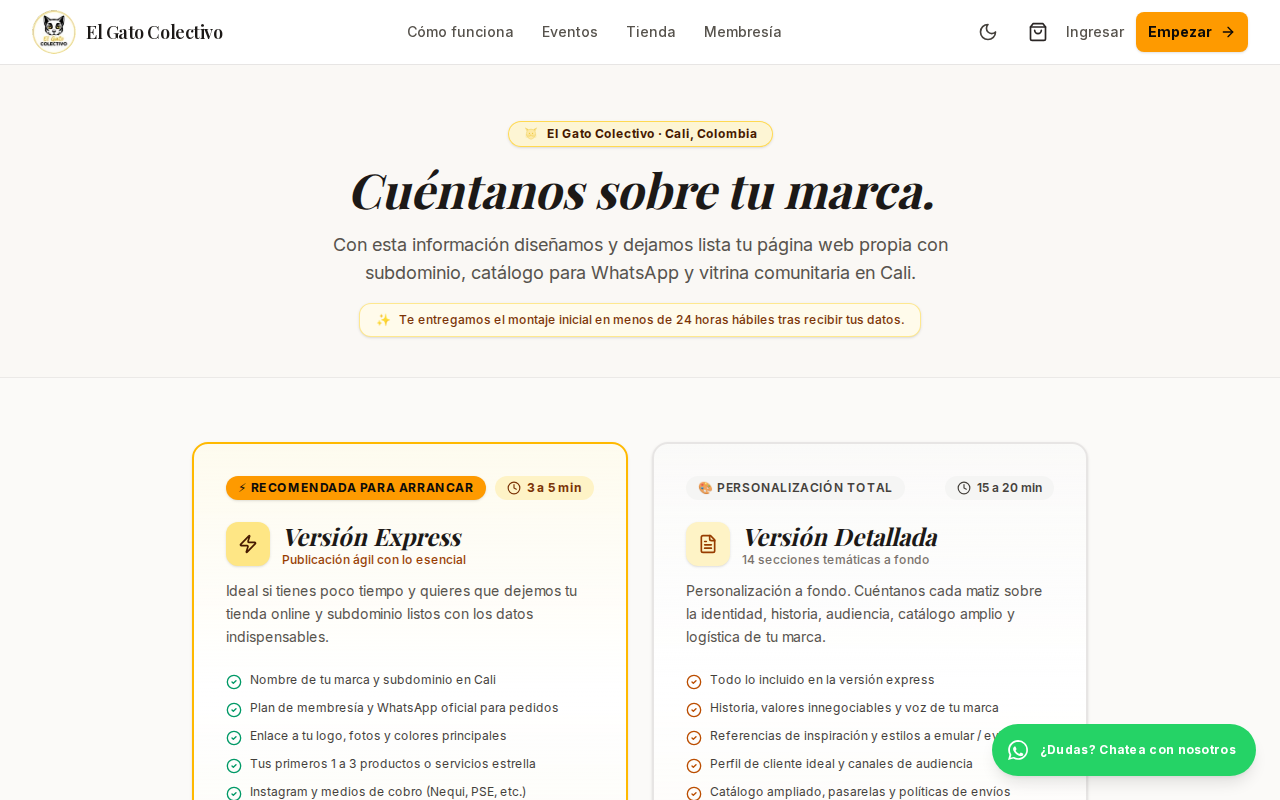Click check icon beside Tus primeros 1 a 3 productos
Image resolution: width=1280 pixels, height=800 pixels.
click(x=234, y=766)
